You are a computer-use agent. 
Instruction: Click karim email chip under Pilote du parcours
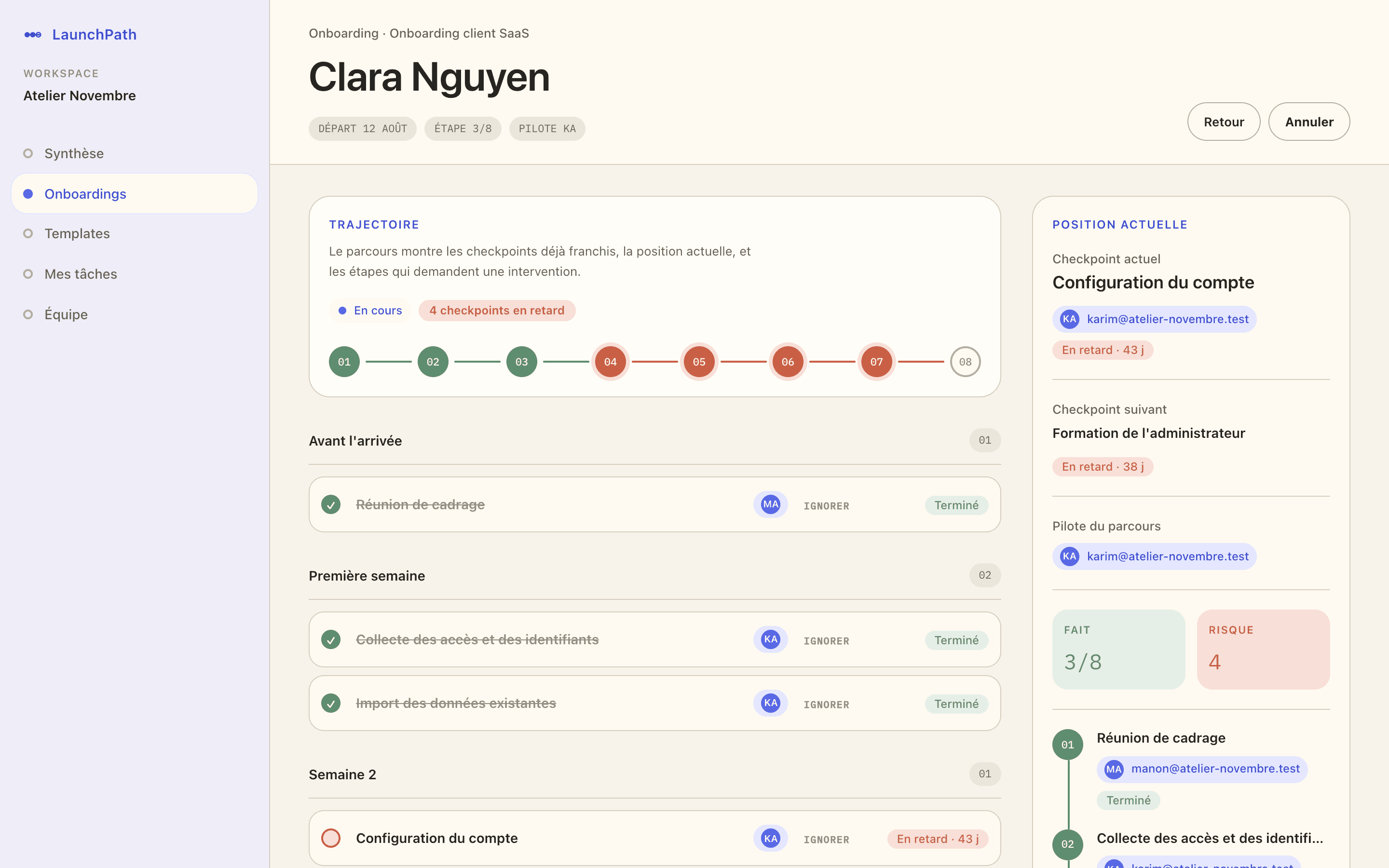click(x=1154, y=556)
